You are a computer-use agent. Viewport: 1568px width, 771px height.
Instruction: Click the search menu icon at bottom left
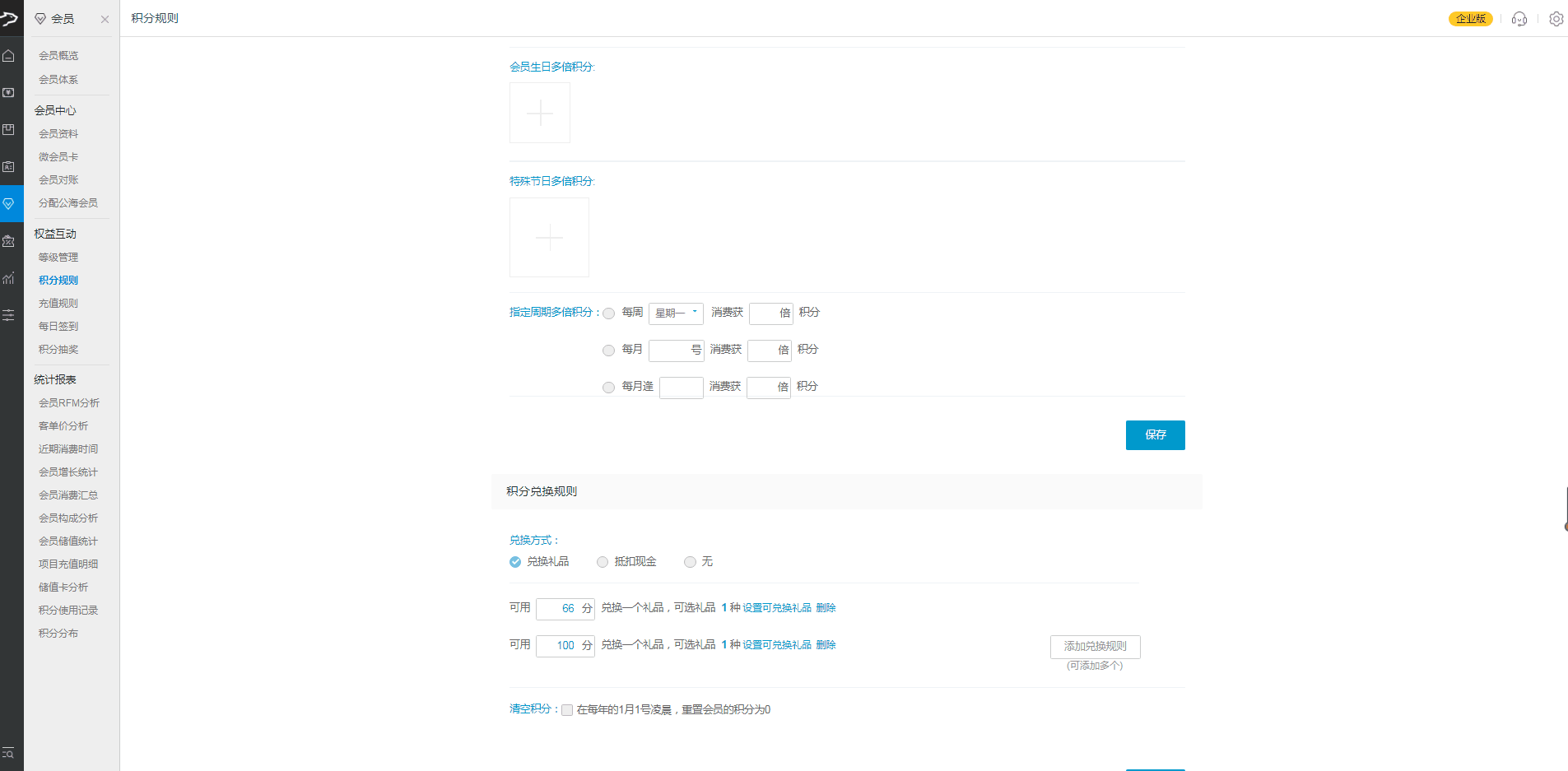[x=9, y=753]
